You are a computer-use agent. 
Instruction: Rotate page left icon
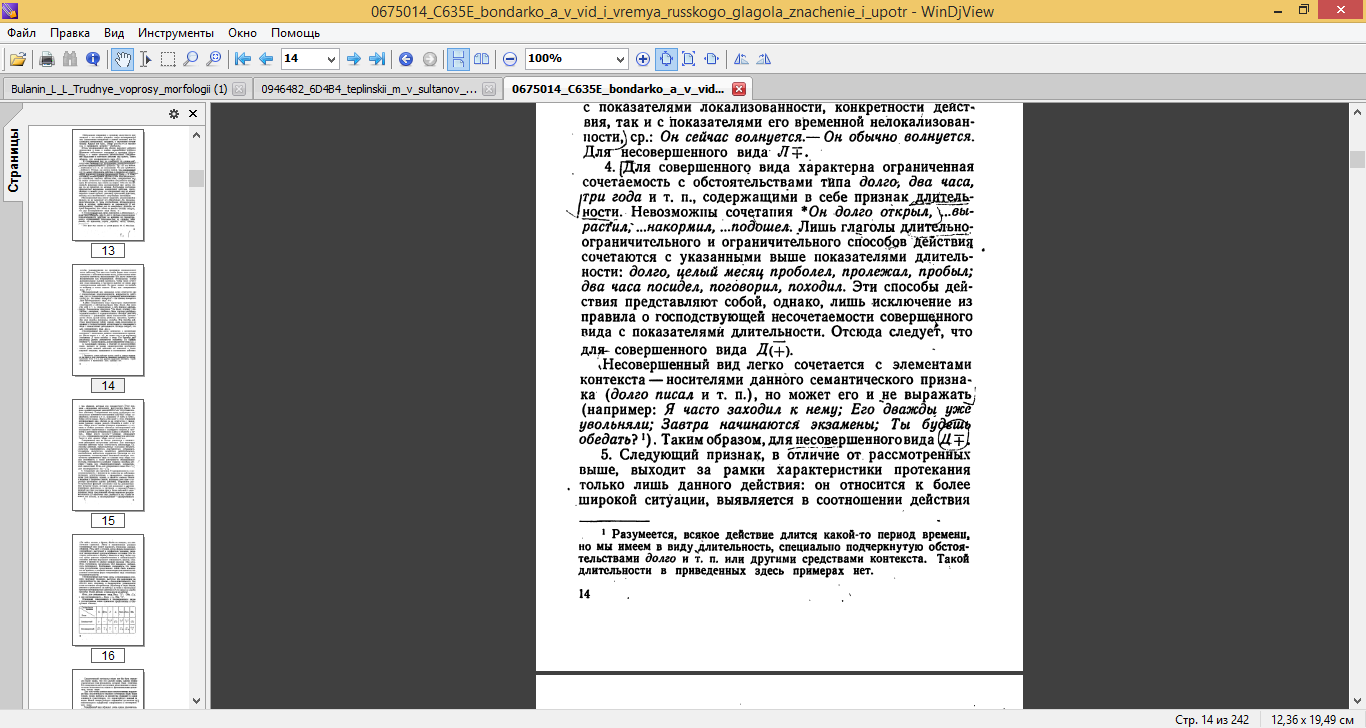coord(741,59)
